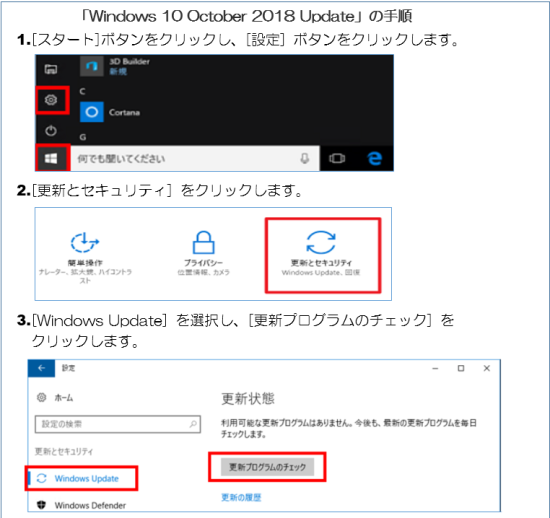The image size is (550, 518).
Task: Close the 設定 window
Action: (487, 368)
